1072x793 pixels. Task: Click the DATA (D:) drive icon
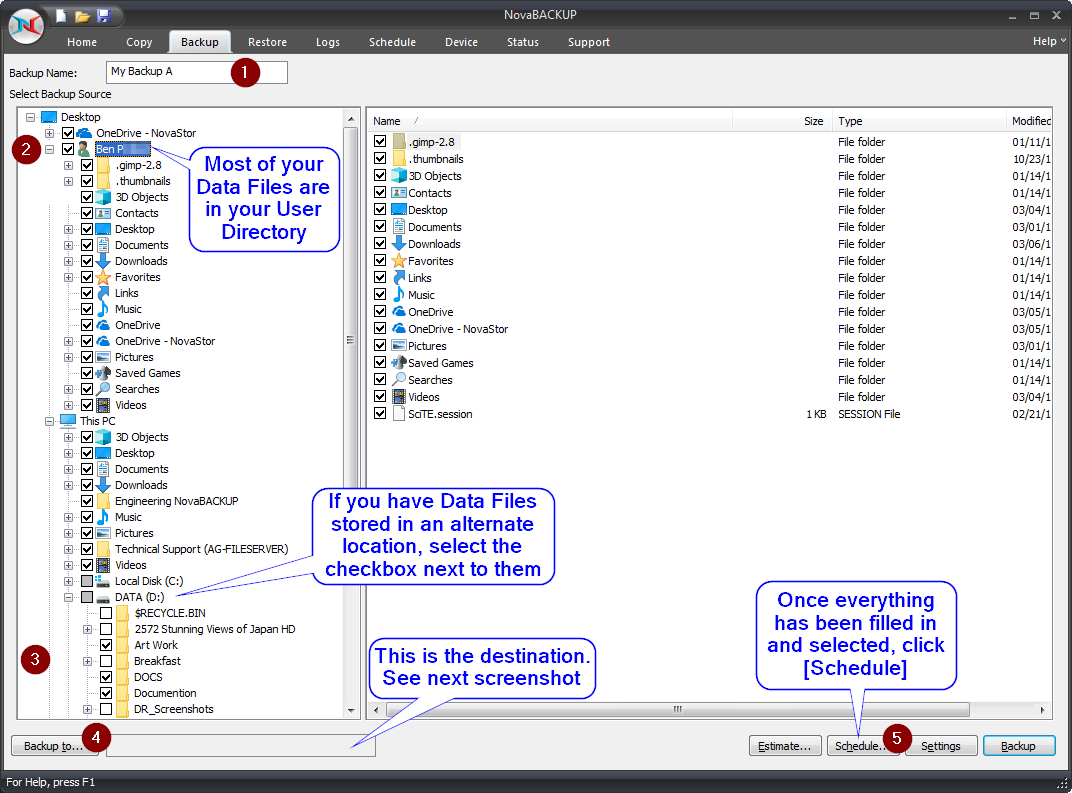(103, 597)
